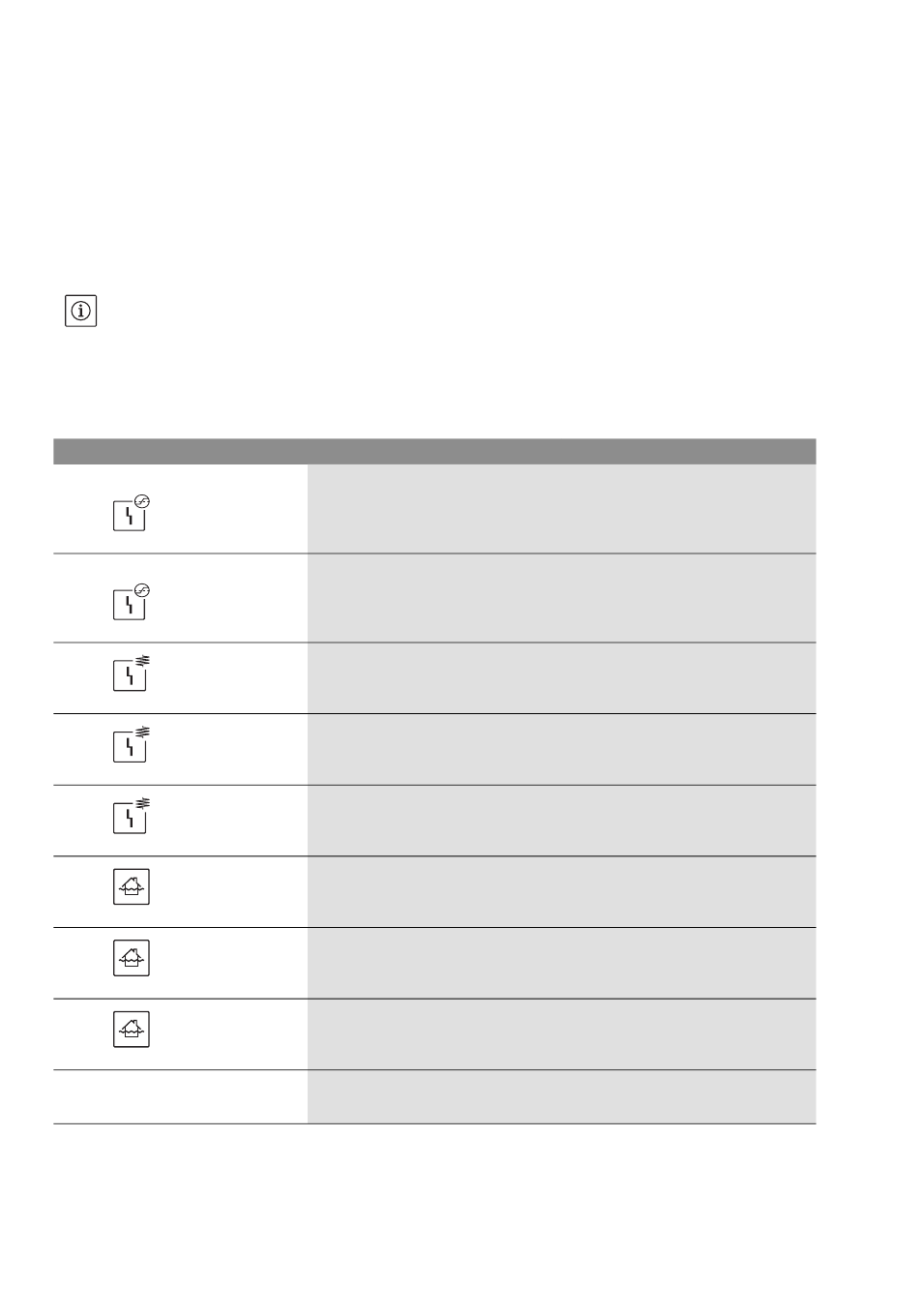Click the first fault-with-heat-waves icon
Screen dimensions: 919x1316
[132, 673]
